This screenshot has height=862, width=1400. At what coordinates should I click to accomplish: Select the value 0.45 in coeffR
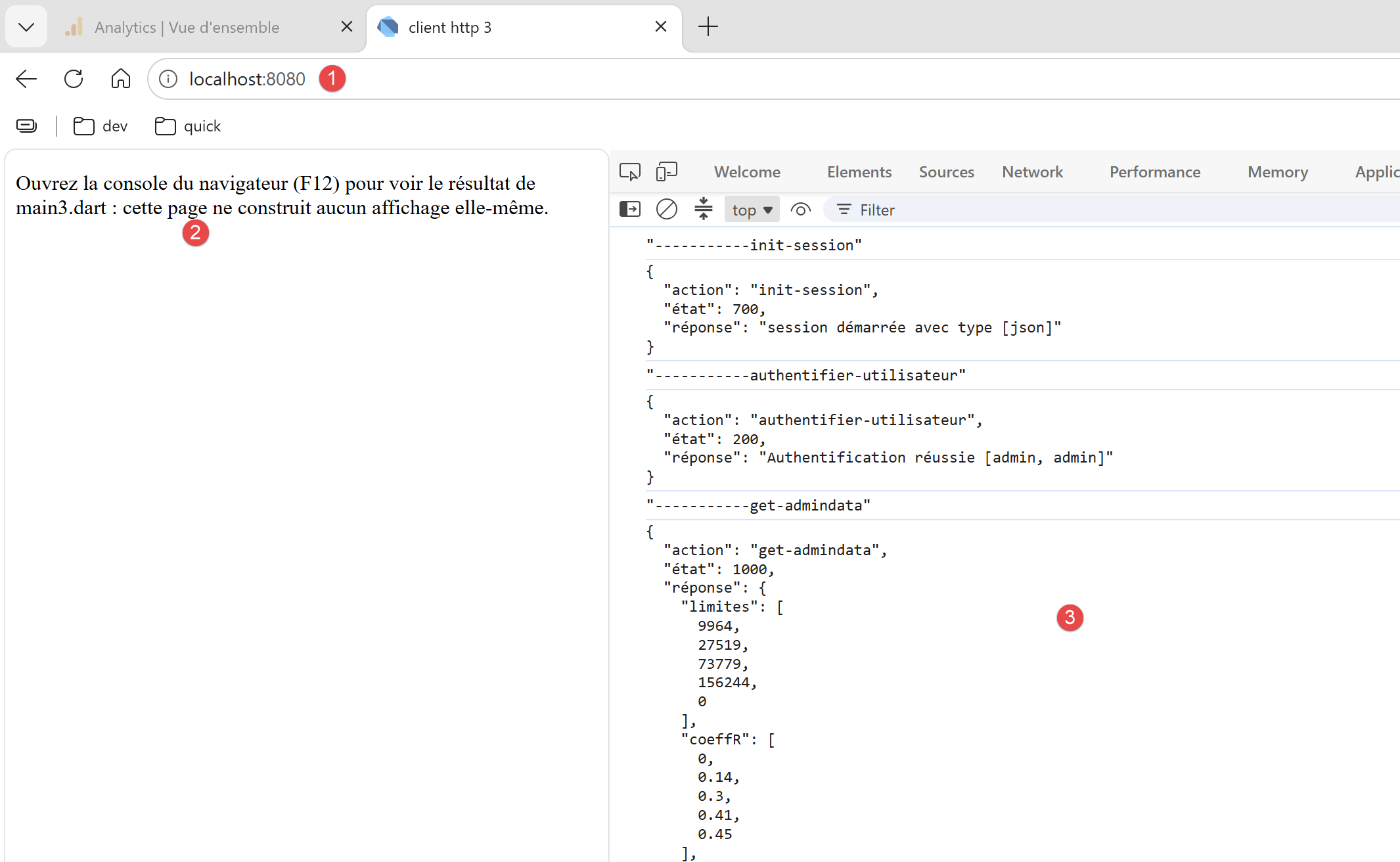[x=715, y=834]
